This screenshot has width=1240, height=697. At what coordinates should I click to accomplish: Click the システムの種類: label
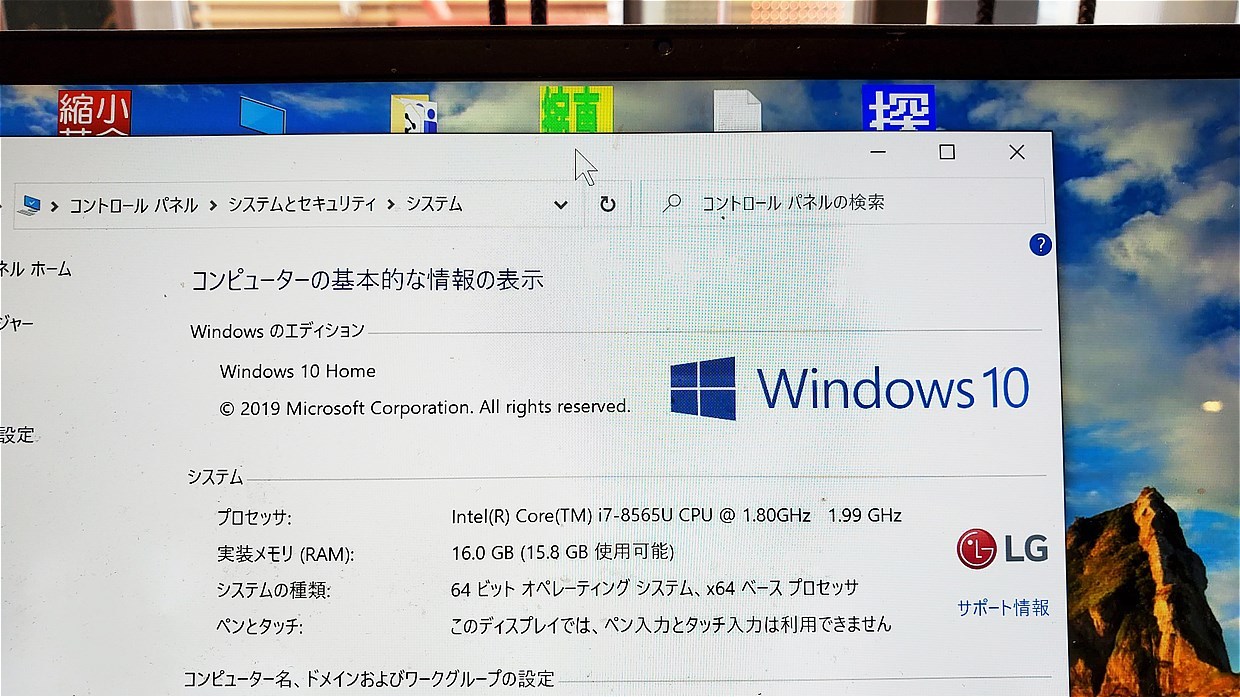pyautogui.click(x=274, y=590)
